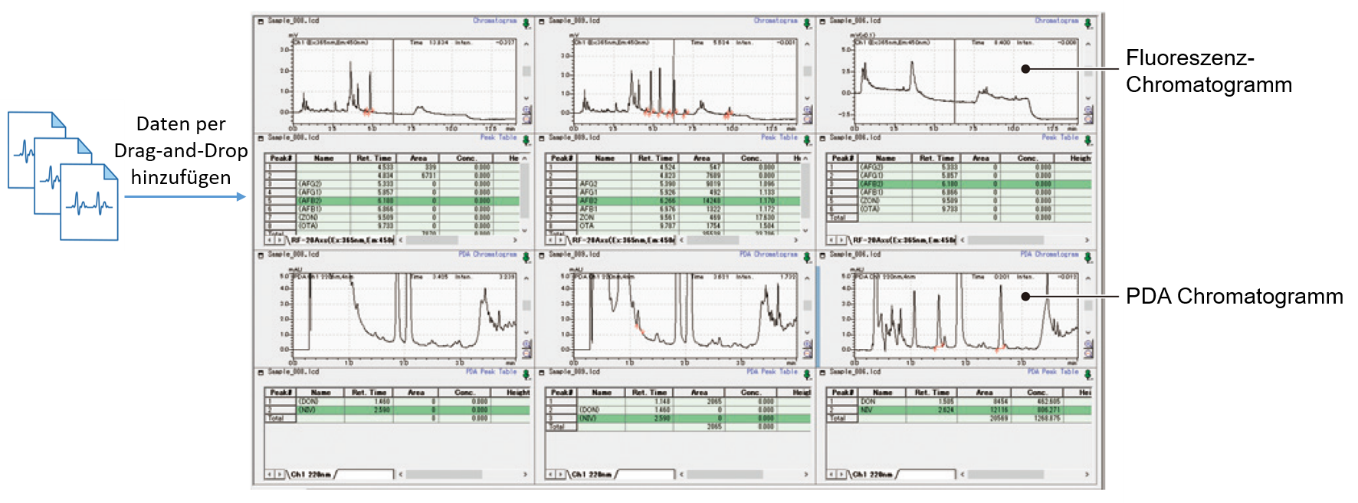Select Ch1 220nm tab in Sample_006 PDA Peak Table
This screenshot has width=1358, height=503.
874,474
